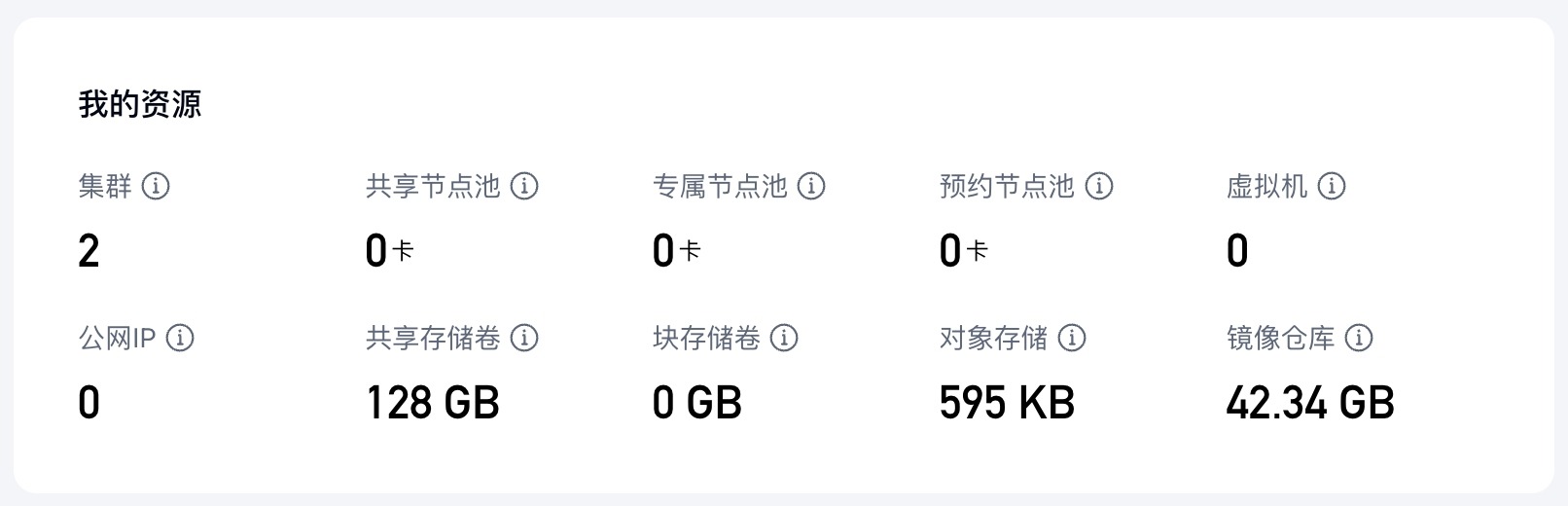Select the 128 GB shared storage value
Image resolution: width=1568 pixels, height=506 pixels.
pyautogui.click(x=432, y=403)
